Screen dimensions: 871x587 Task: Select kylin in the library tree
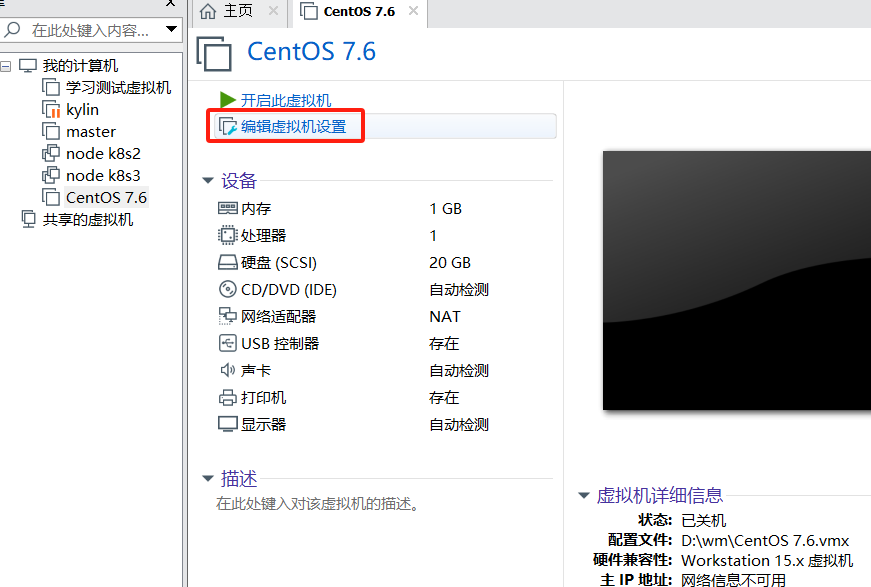(x=82, y=109)
